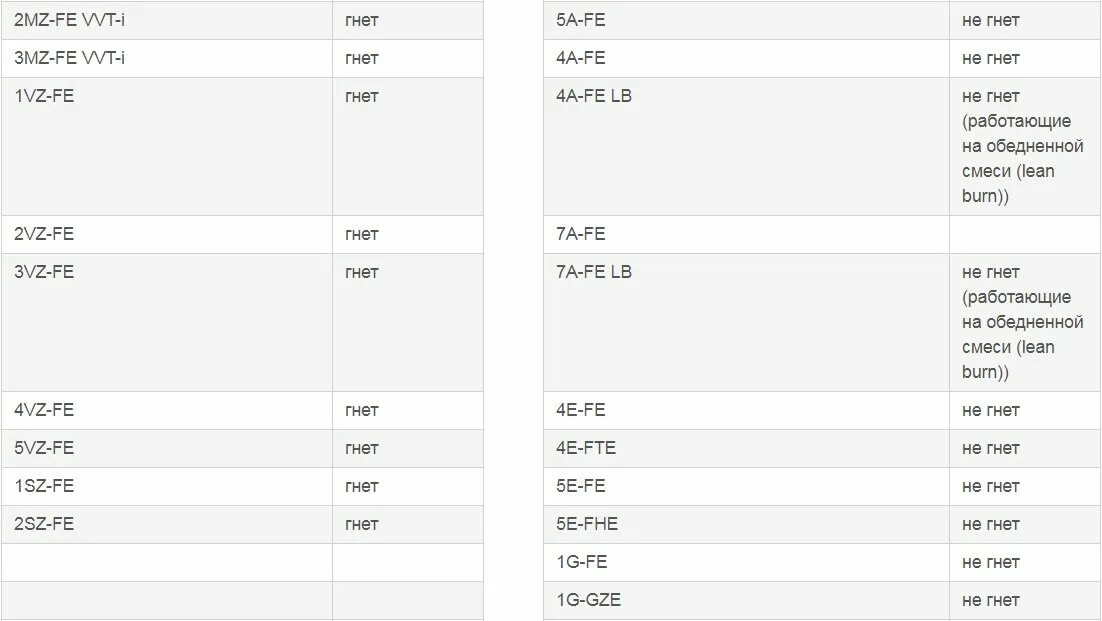Select the 3MZ-FE VVT-i table cell
The height and width of the screenshot is (621, 1102).
[x=70, y=58]
